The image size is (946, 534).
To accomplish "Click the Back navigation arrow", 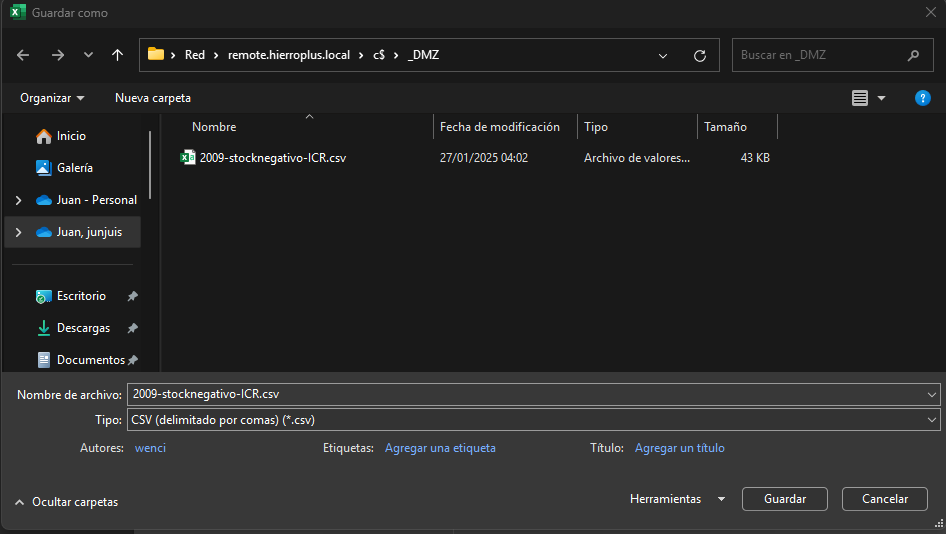I will coord(24,55).
